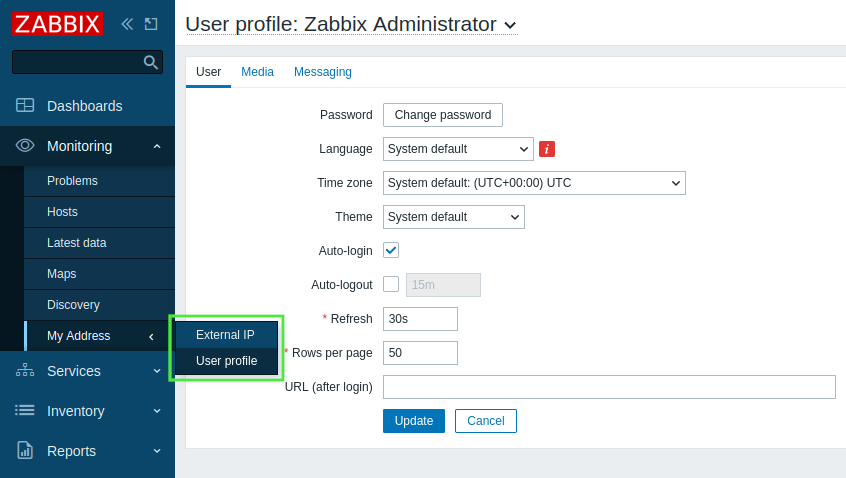Open Maps under Monitoring
This screenshot has width=846, height=478.
(99, 274)
